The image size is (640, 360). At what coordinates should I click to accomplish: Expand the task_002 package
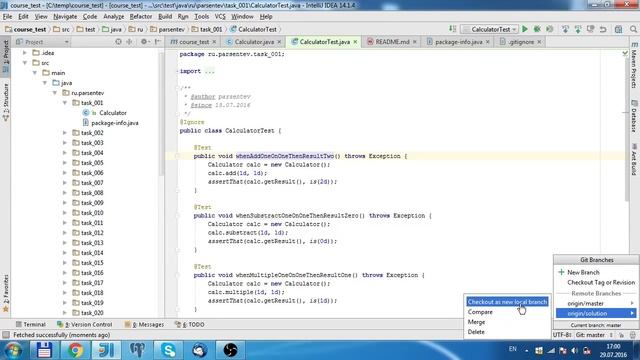65,133
